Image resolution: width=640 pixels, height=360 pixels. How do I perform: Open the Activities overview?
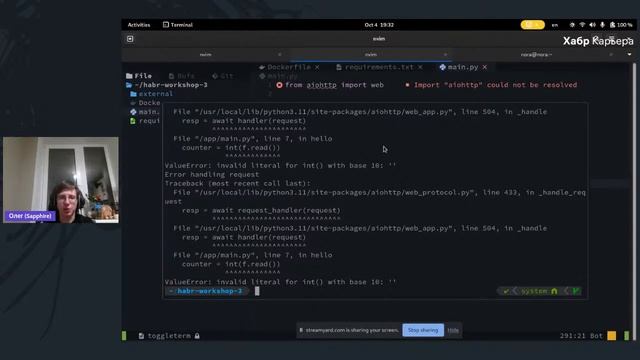[139, 25]
